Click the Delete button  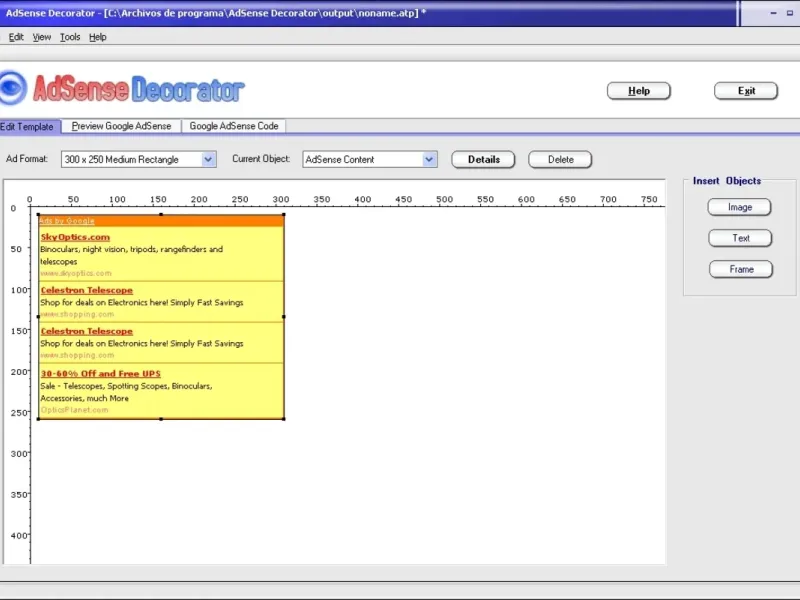[x=560, y=159]
